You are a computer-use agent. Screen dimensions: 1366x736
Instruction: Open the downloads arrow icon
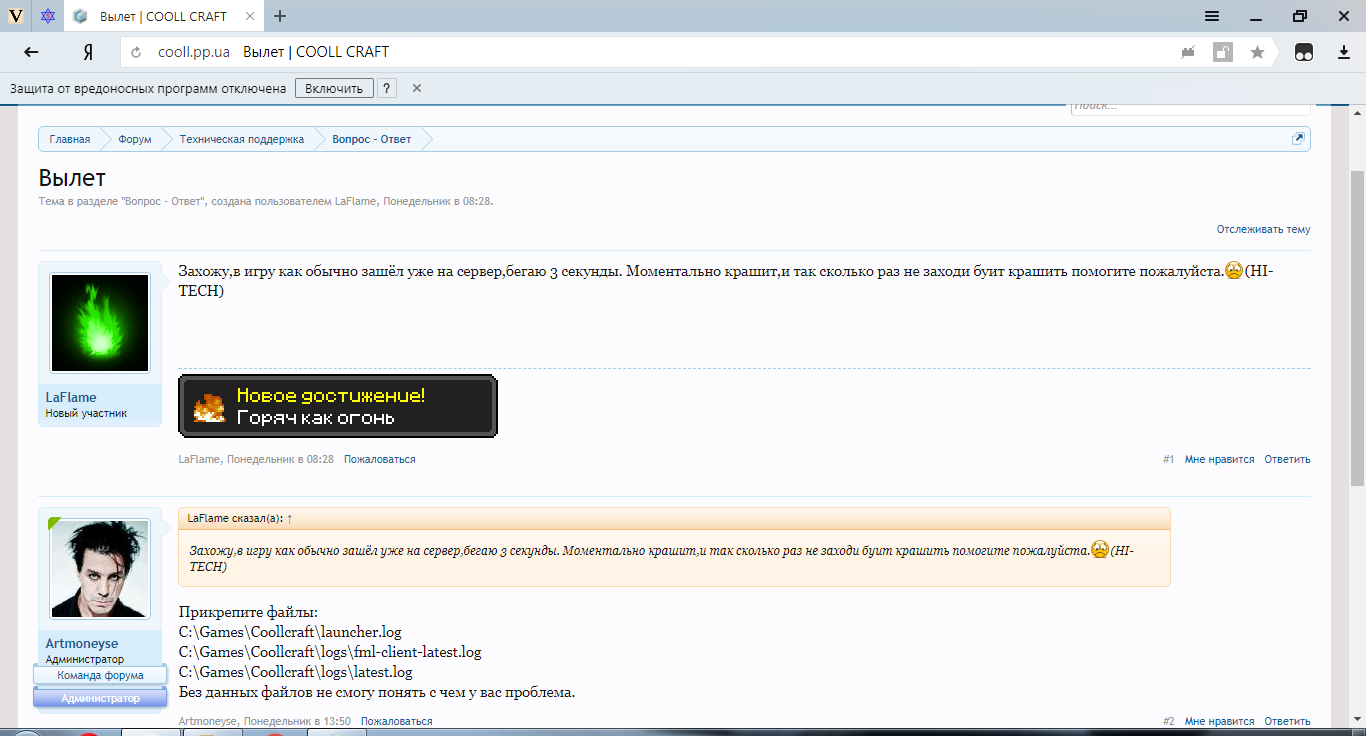click(1344, 52)
